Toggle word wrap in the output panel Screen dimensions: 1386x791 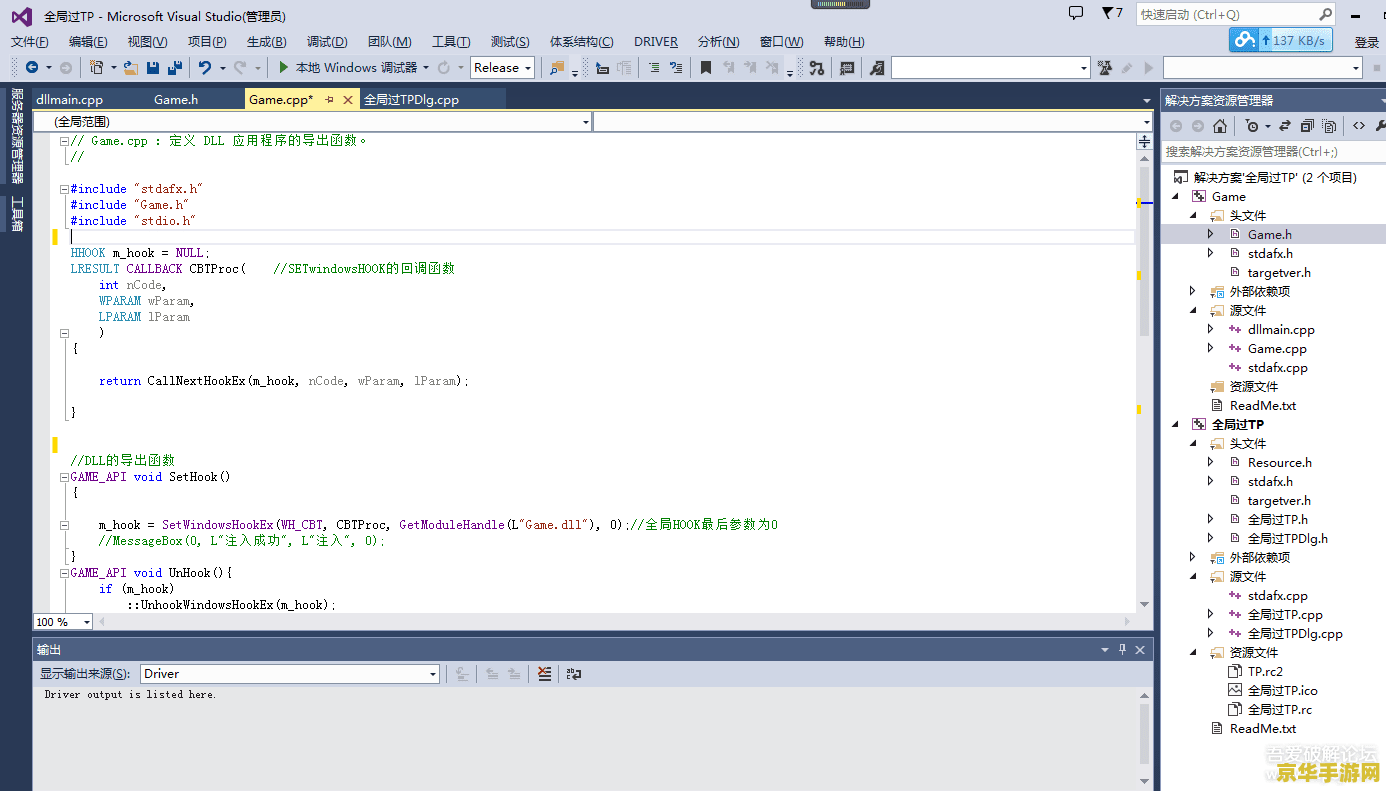click(573, 674)
